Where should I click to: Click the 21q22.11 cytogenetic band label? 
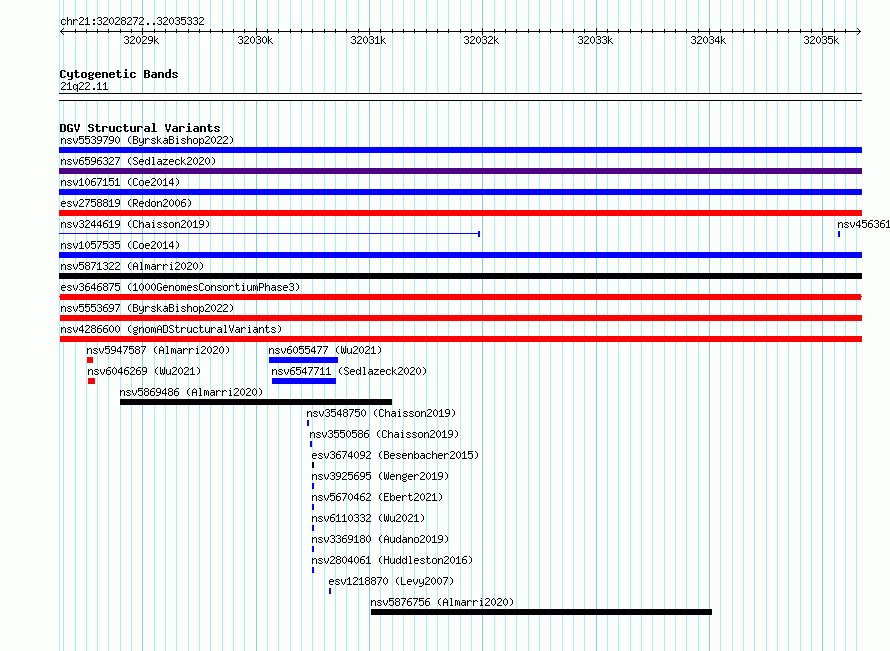click(x=84, y=86)
